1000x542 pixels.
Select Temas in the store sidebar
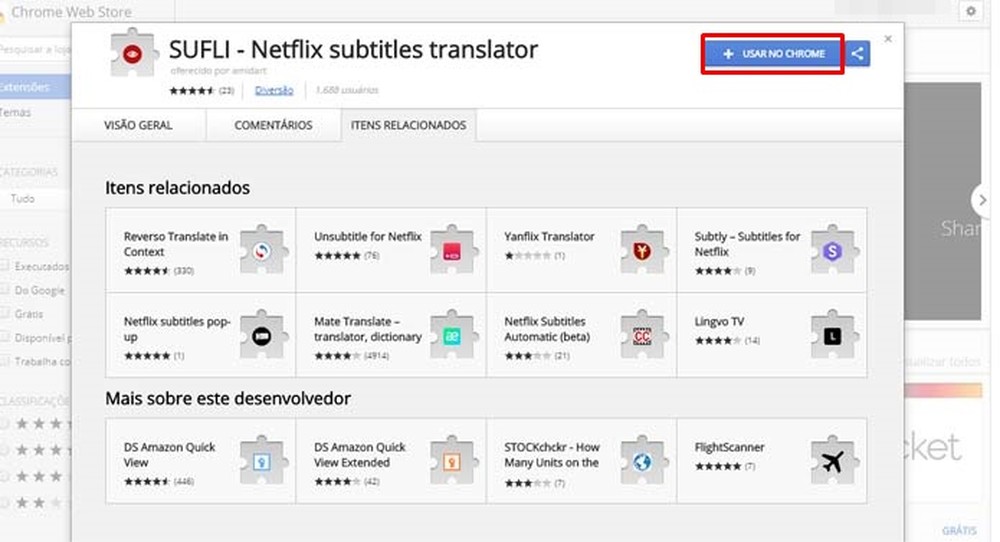pos(15,112)
